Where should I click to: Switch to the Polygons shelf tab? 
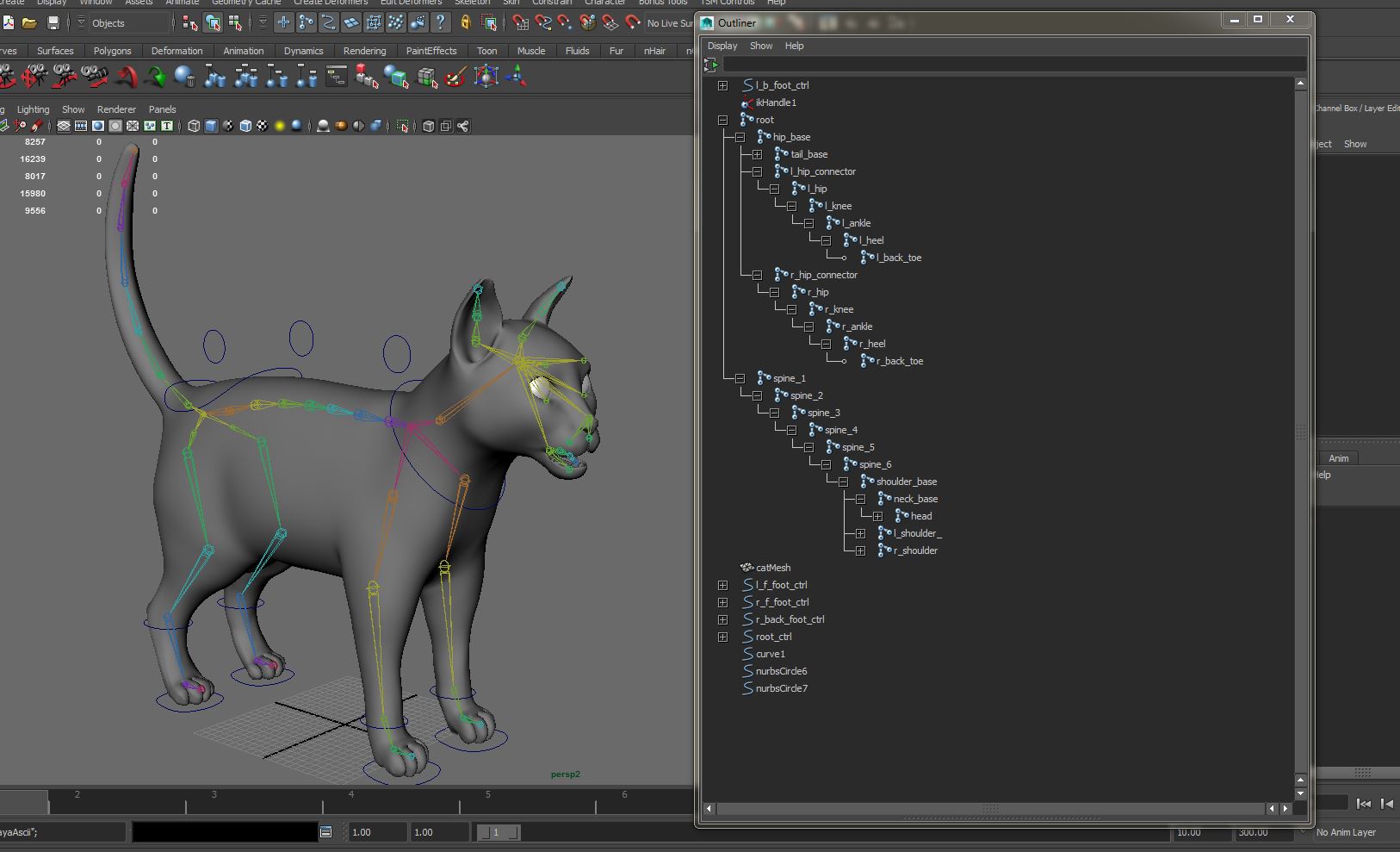pyautogui.click(x=113, y=51)
